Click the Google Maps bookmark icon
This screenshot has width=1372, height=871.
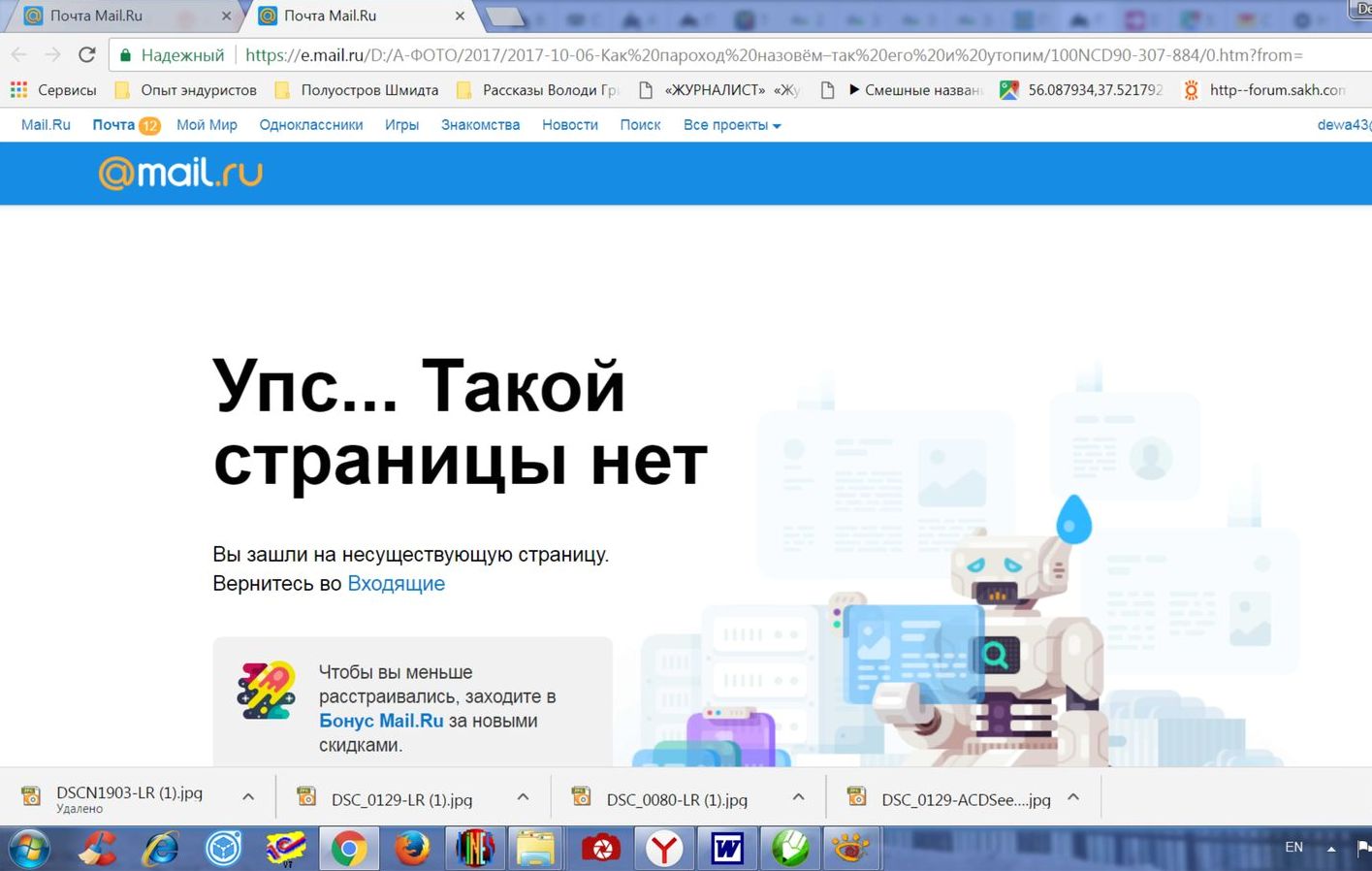point(1009,90)
